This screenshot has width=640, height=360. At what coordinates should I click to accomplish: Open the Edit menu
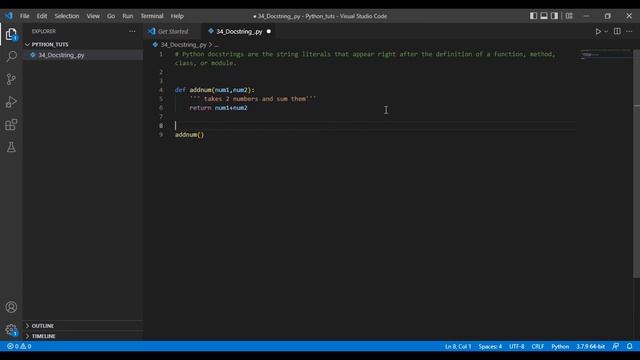coord(42,16)
